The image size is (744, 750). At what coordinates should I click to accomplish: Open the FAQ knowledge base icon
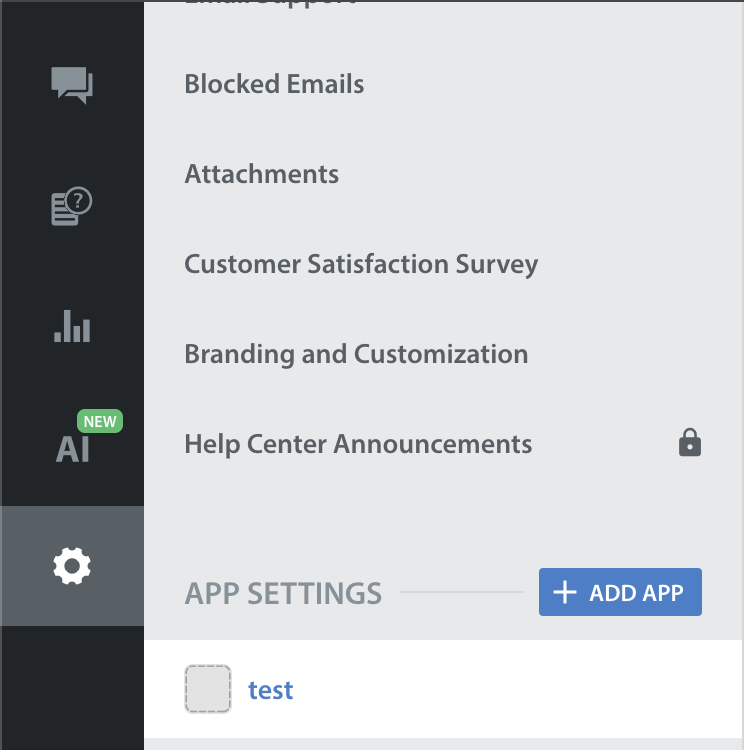click(x=72, y=206)
